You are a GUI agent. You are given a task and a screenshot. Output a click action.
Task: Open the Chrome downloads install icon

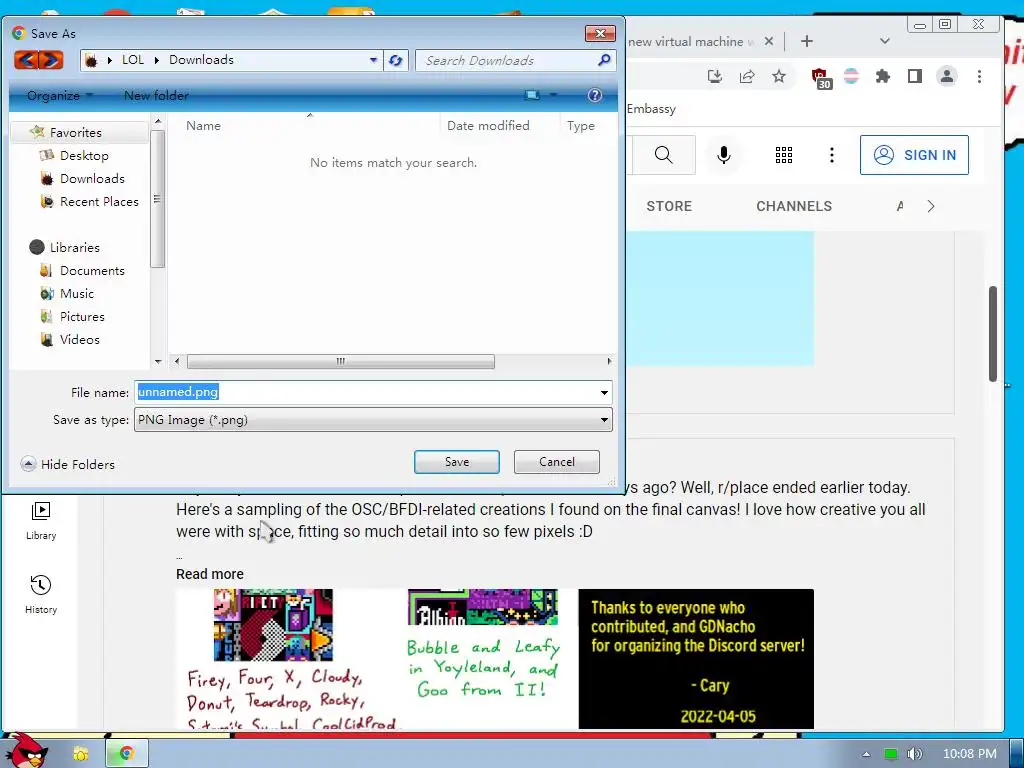tap(715, 76)
